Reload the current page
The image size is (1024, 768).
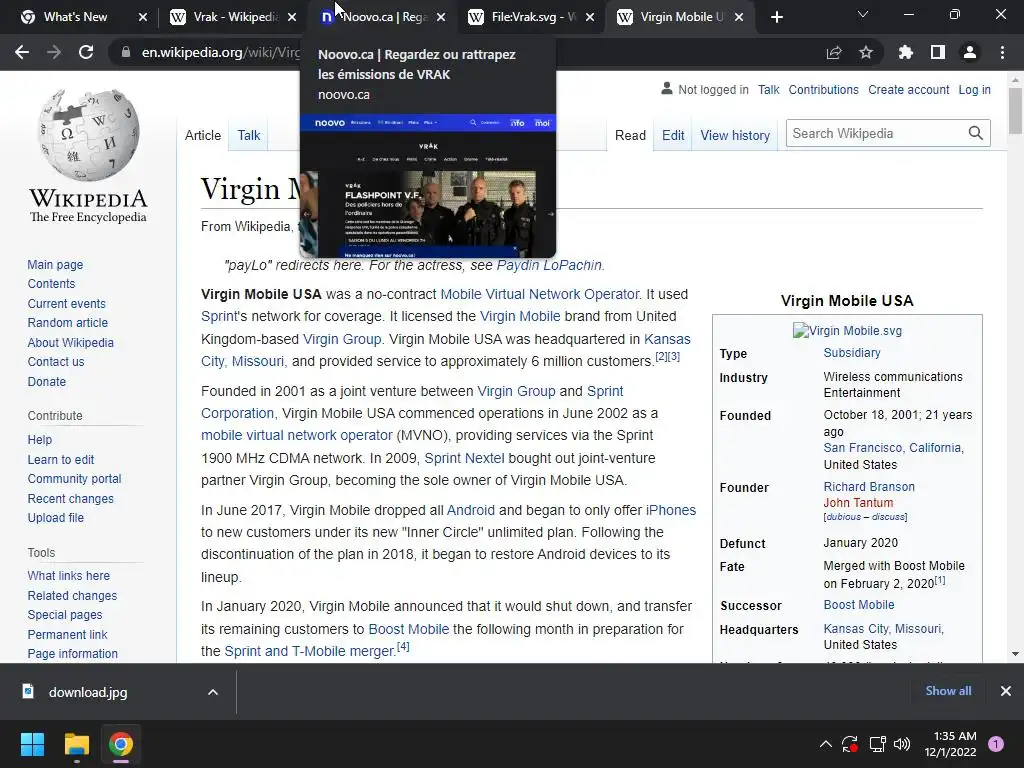click(86, 52)
